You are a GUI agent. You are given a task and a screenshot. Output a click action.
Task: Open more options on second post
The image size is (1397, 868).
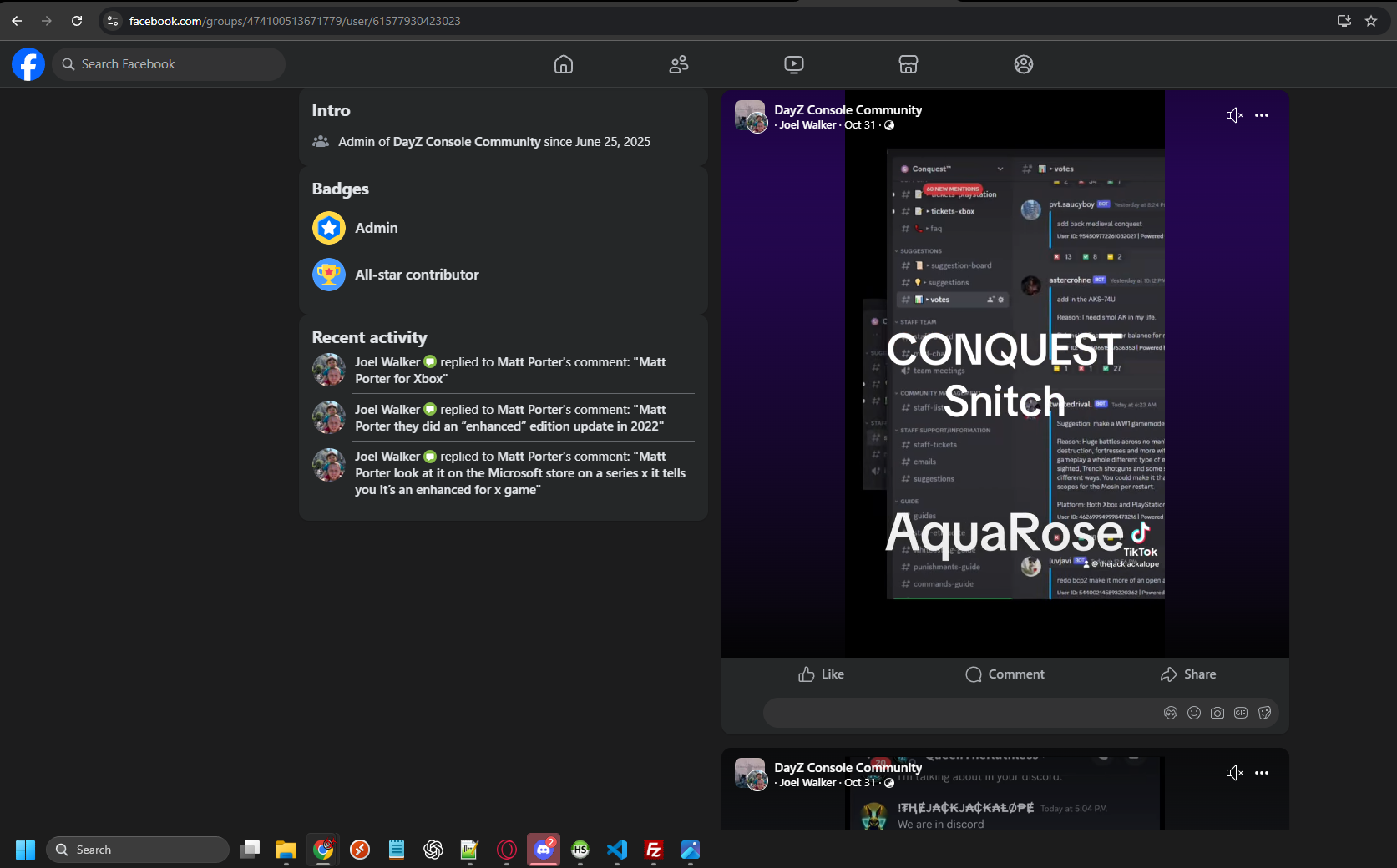point(1262,773)
